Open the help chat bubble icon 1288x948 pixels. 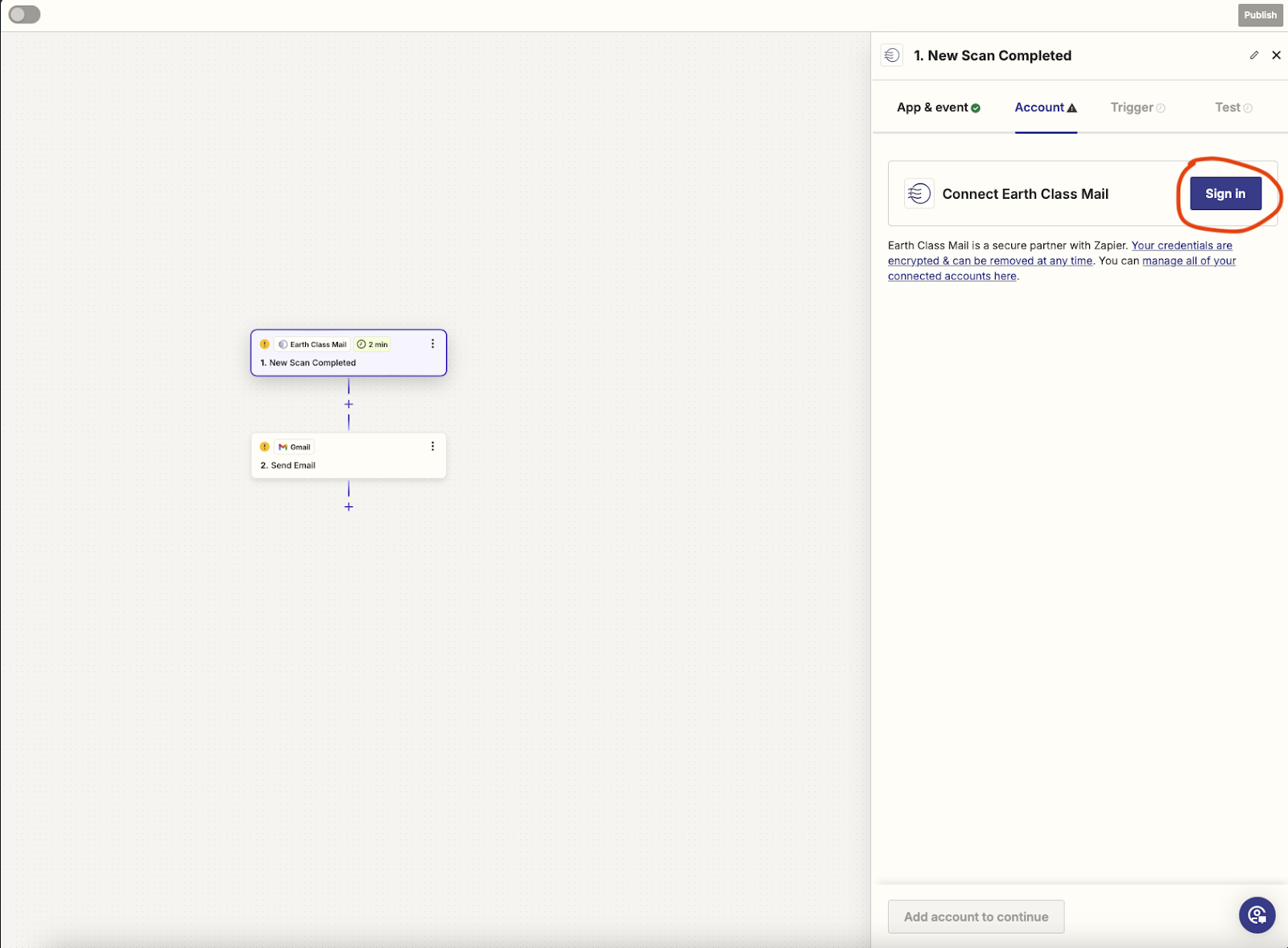1257,915
